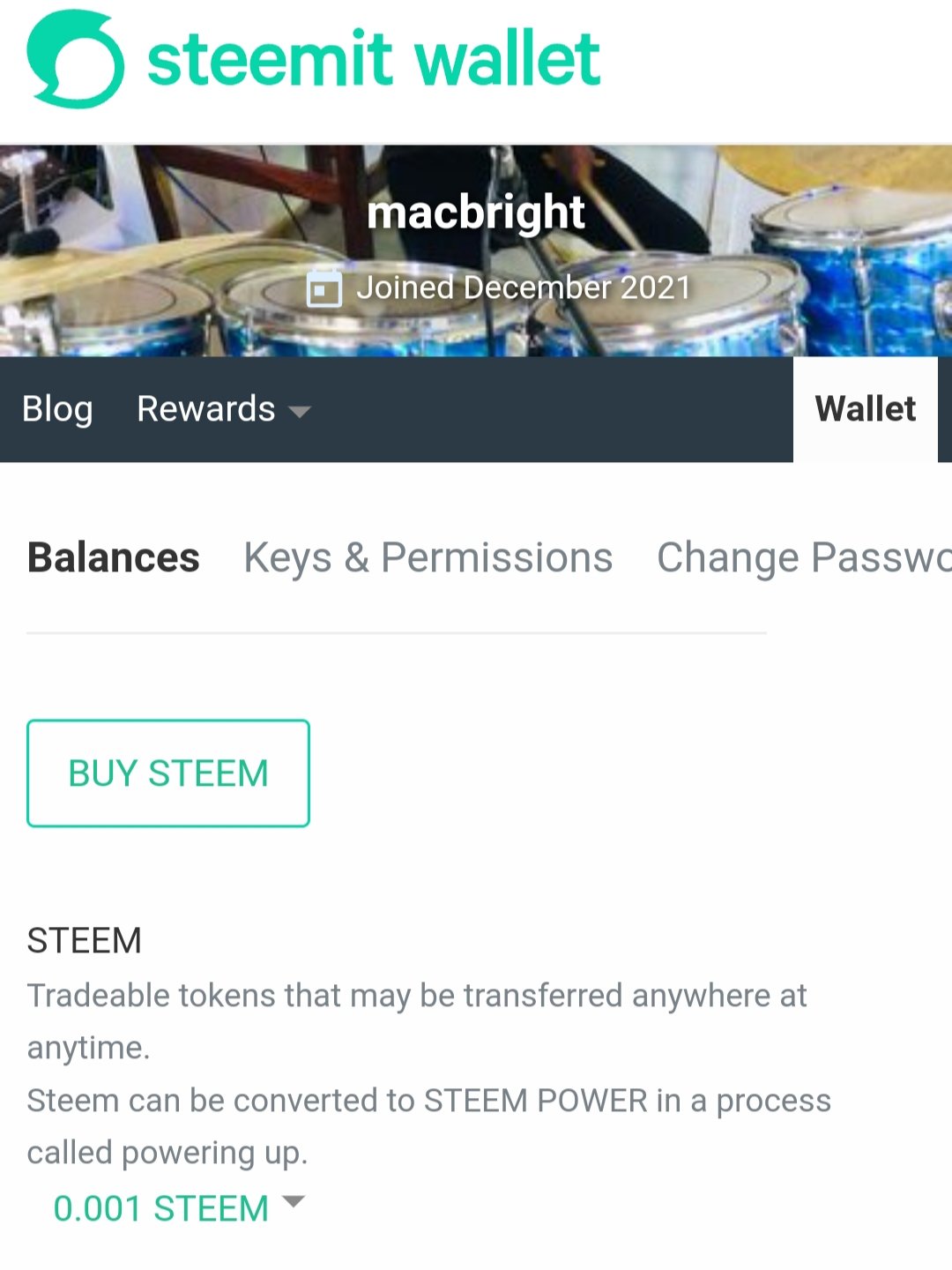Viewport: 952px width, 1270px height.
Task: Click the divider line below Balances tabs
Action: click(x=397, y=632)
